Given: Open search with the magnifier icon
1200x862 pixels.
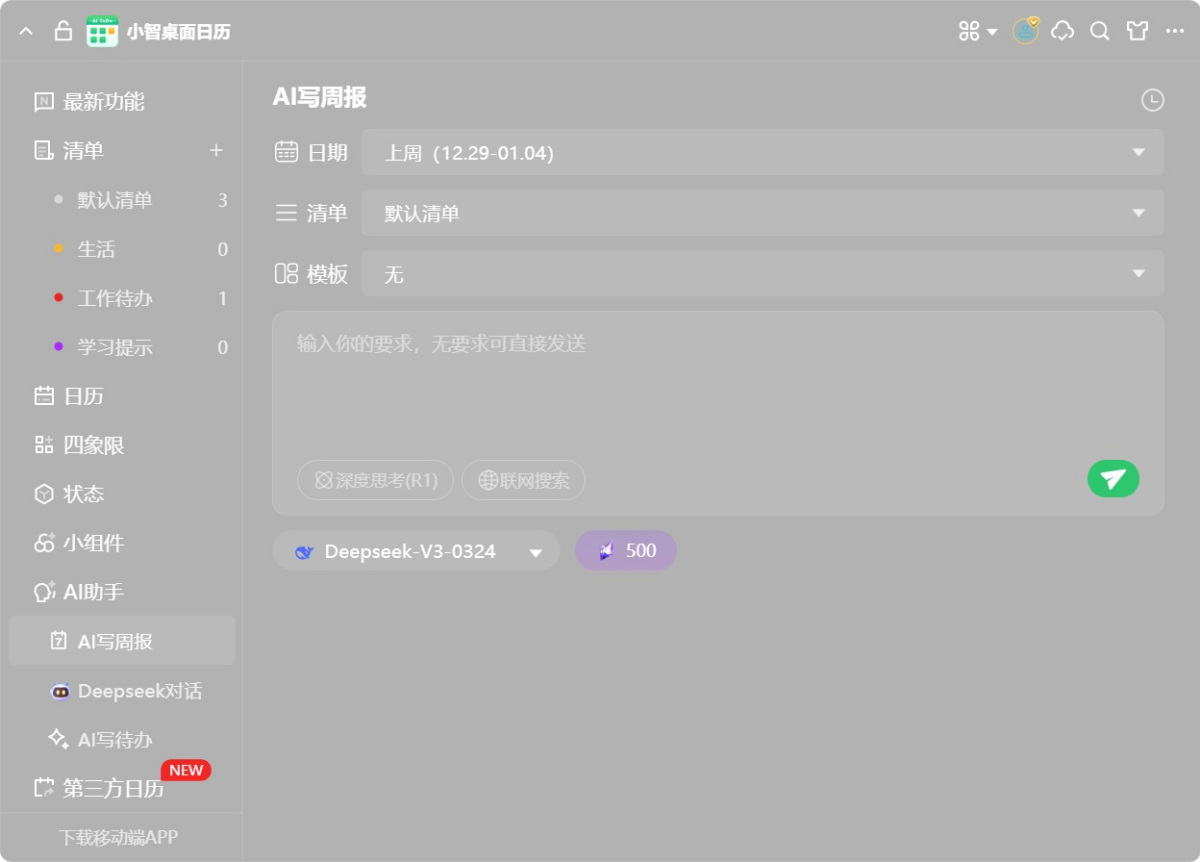Looking at the screenshot, I should (1100, 31).
